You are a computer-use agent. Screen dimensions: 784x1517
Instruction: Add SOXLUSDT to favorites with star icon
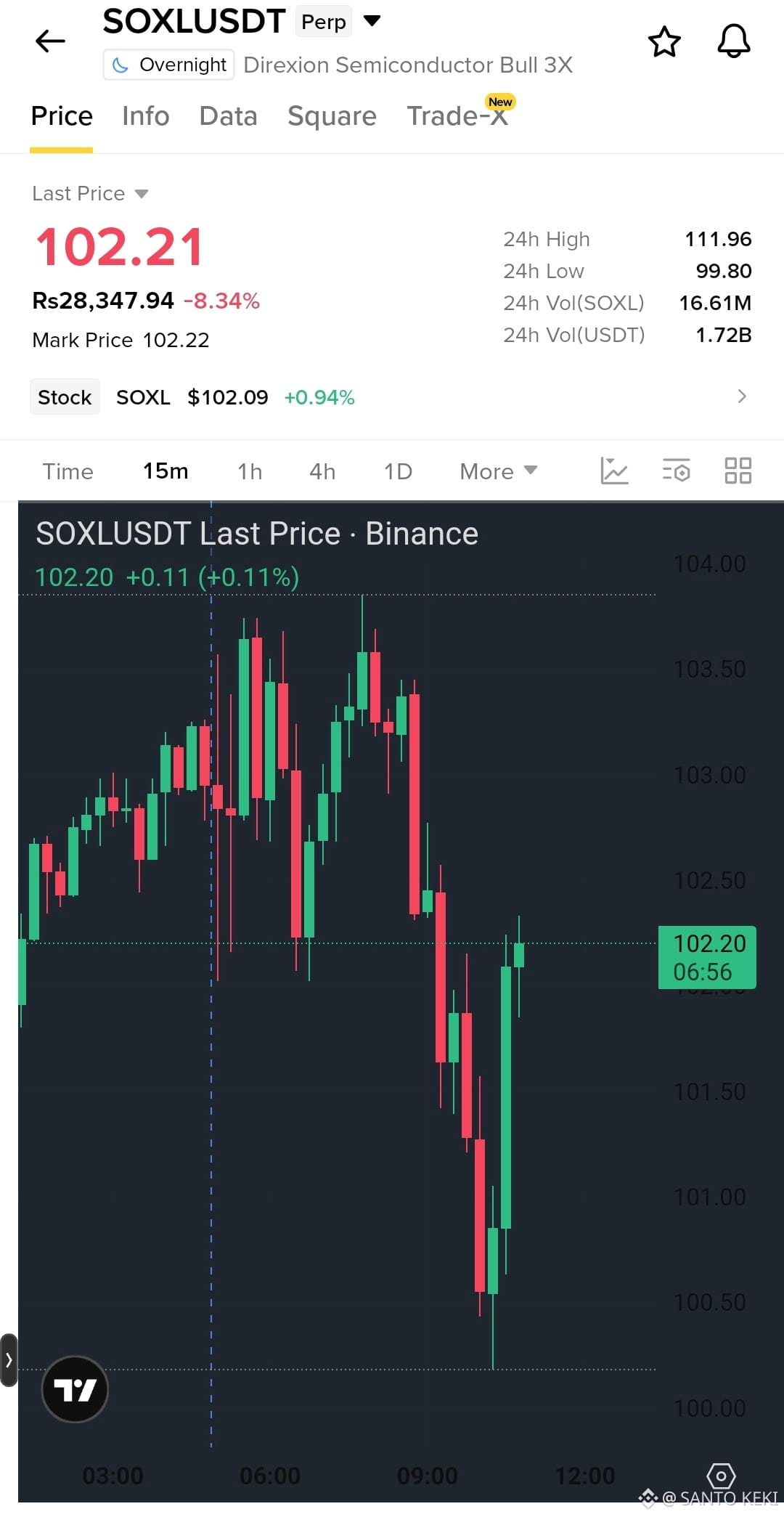664,41
